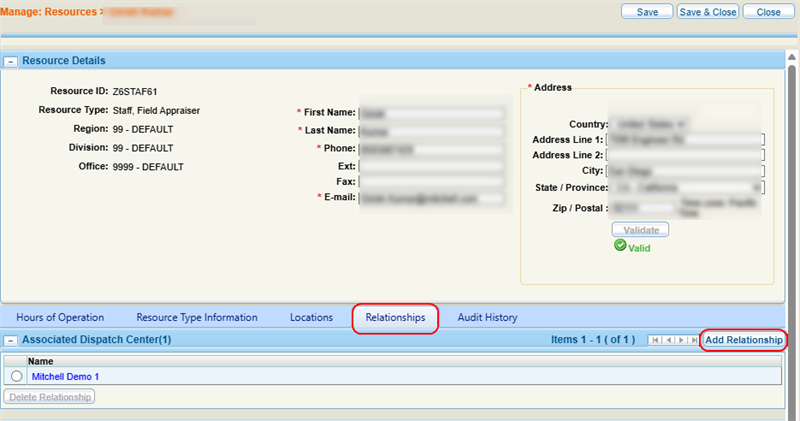Go to next page of dispatch centers
This screenshot has height=421, width=800.
tap(681, 340)
